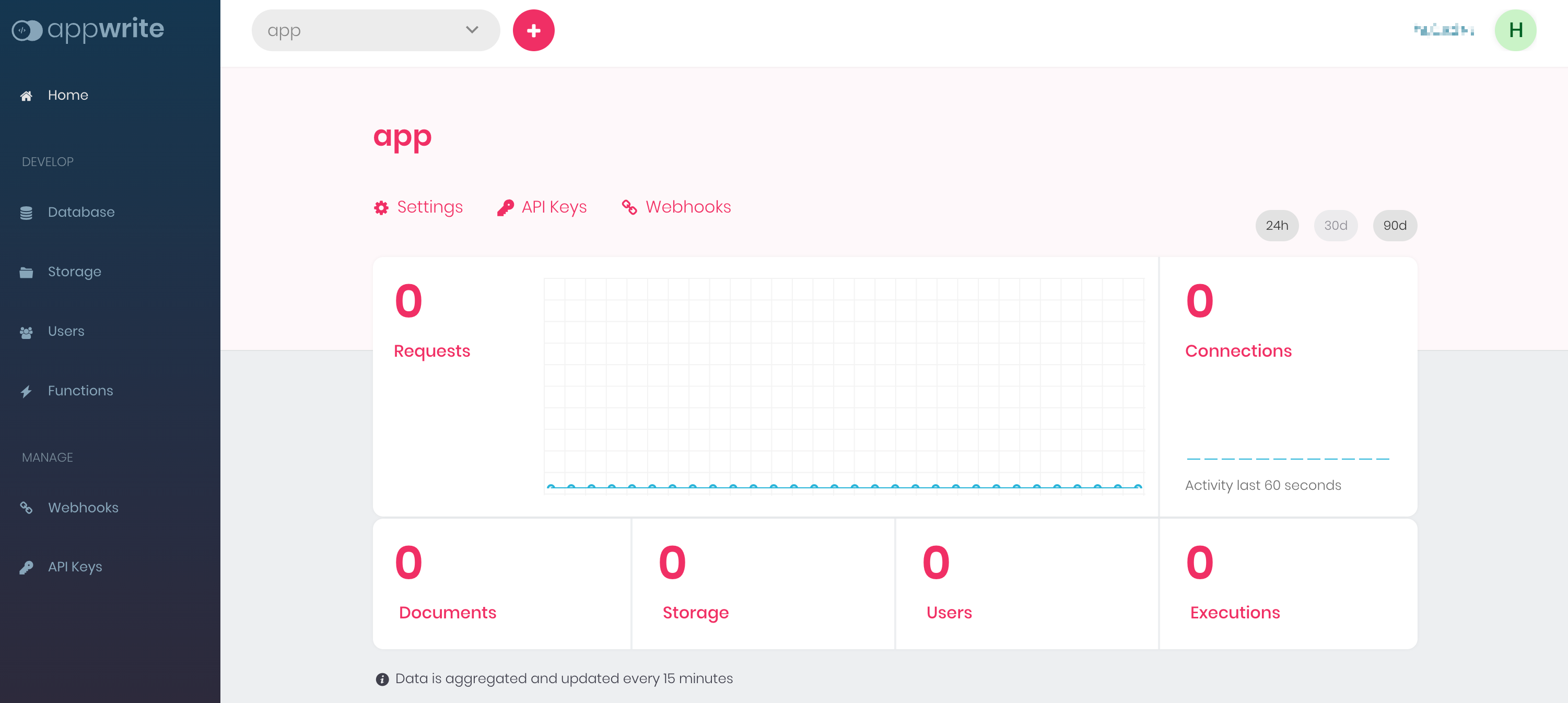This screenshot has width=1568, height=703.
Task: Open the Webhooks link under app title
Action: coord(676,207)
